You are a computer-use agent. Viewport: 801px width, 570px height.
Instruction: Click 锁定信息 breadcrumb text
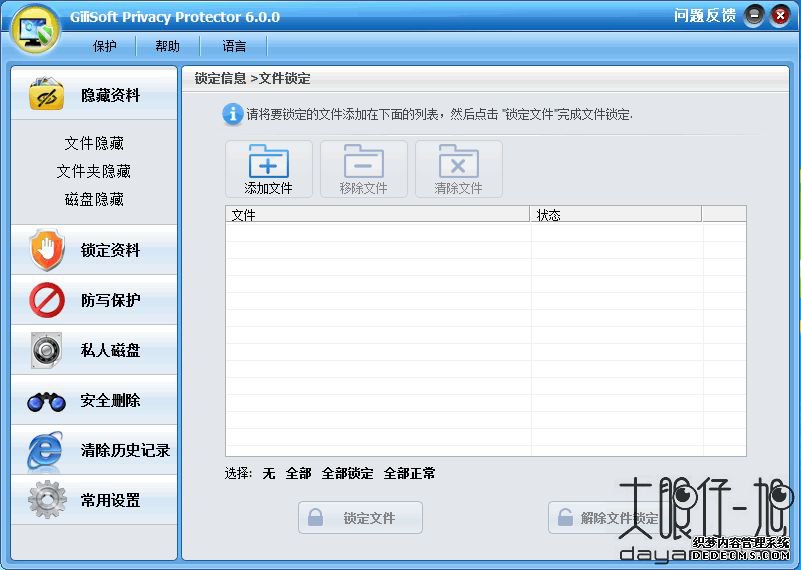coord(220,79)
